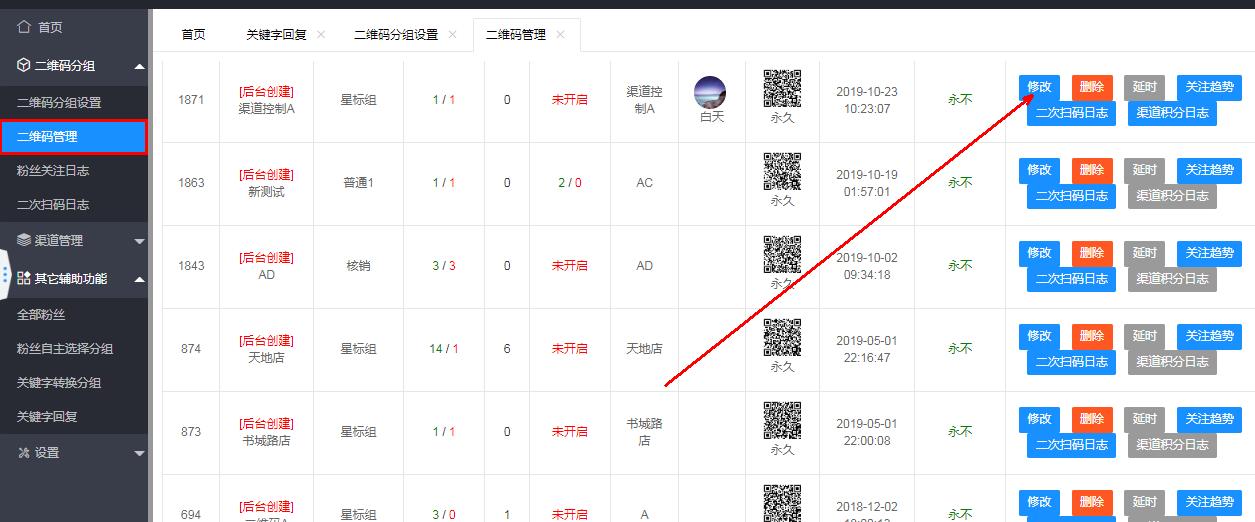Click the ID 1871 cell
This screenshot has width=1255, height=522.
[x=191, y=100]
